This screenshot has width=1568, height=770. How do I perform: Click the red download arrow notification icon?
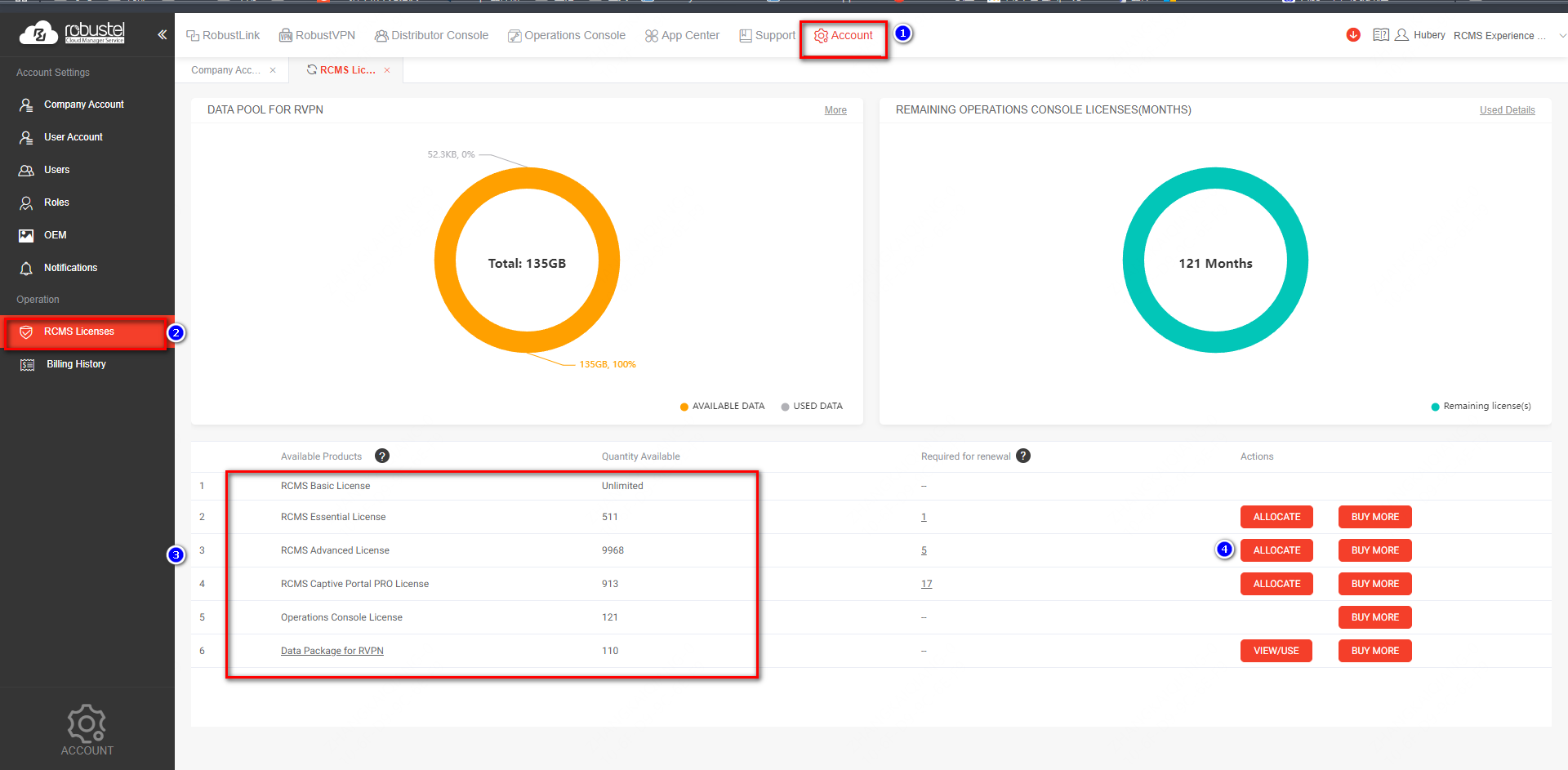click(1353, 34)
